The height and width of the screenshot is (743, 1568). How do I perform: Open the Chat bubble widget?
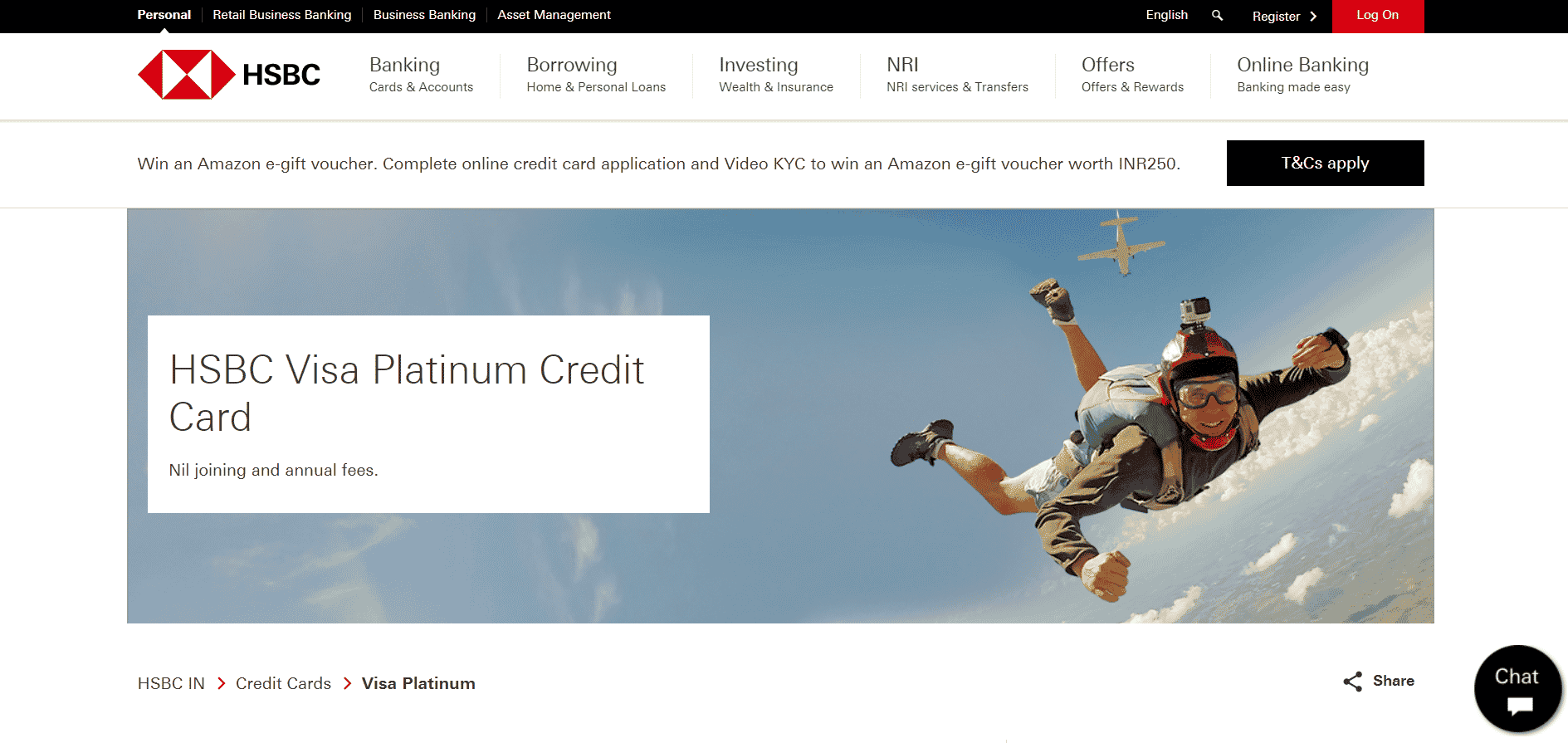pos(1518,689)
